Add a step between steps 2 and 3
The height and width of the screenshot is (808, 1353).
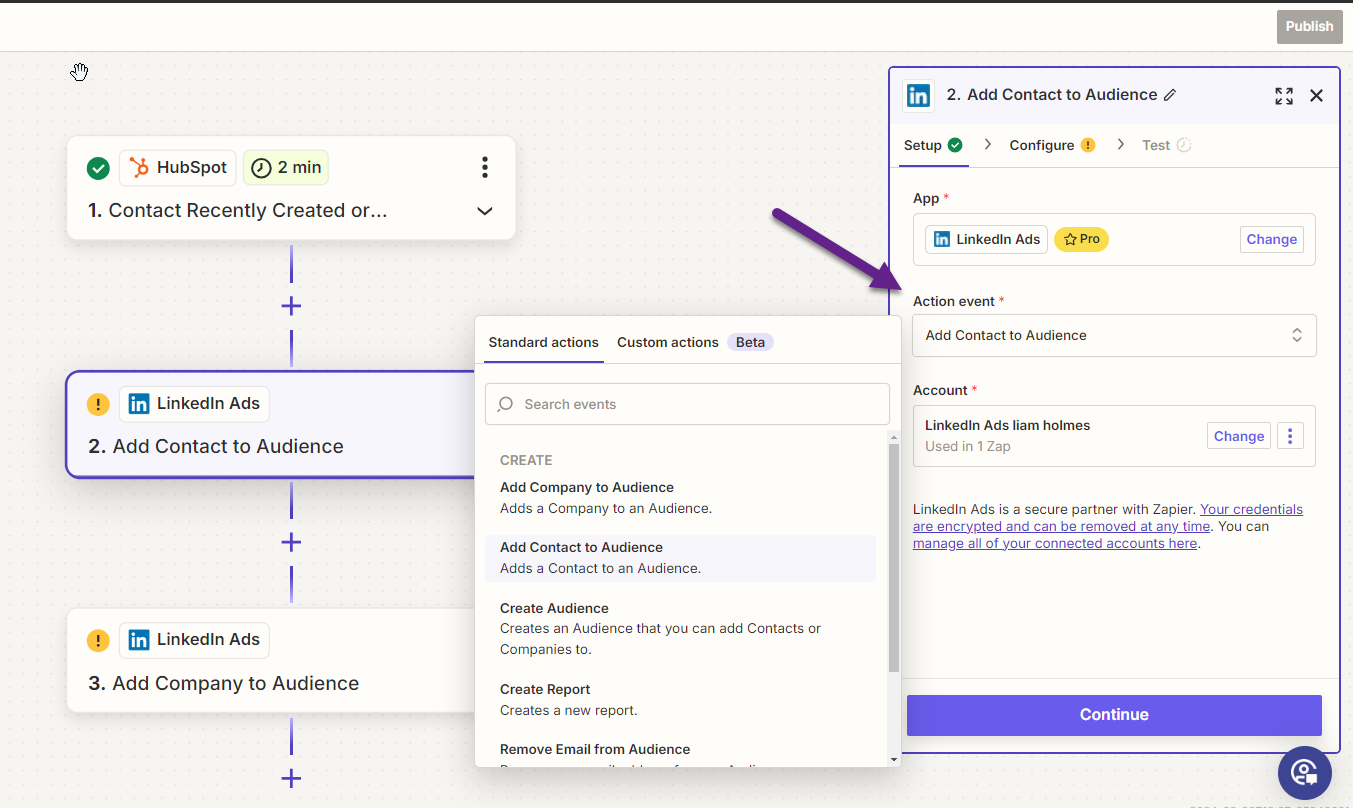[291, 542]
